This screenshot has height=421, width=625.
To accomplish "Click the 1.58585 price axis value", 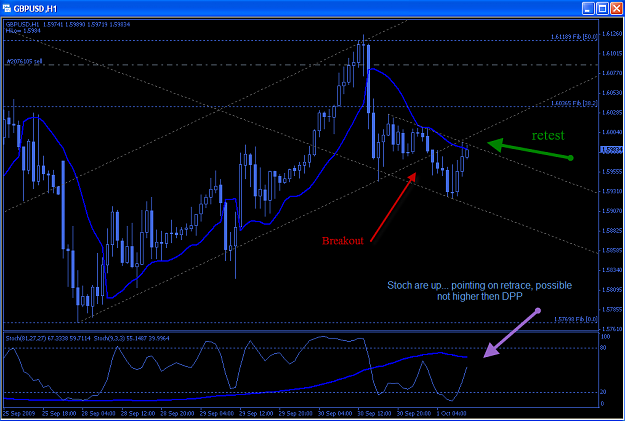I will tap(612, 250).
